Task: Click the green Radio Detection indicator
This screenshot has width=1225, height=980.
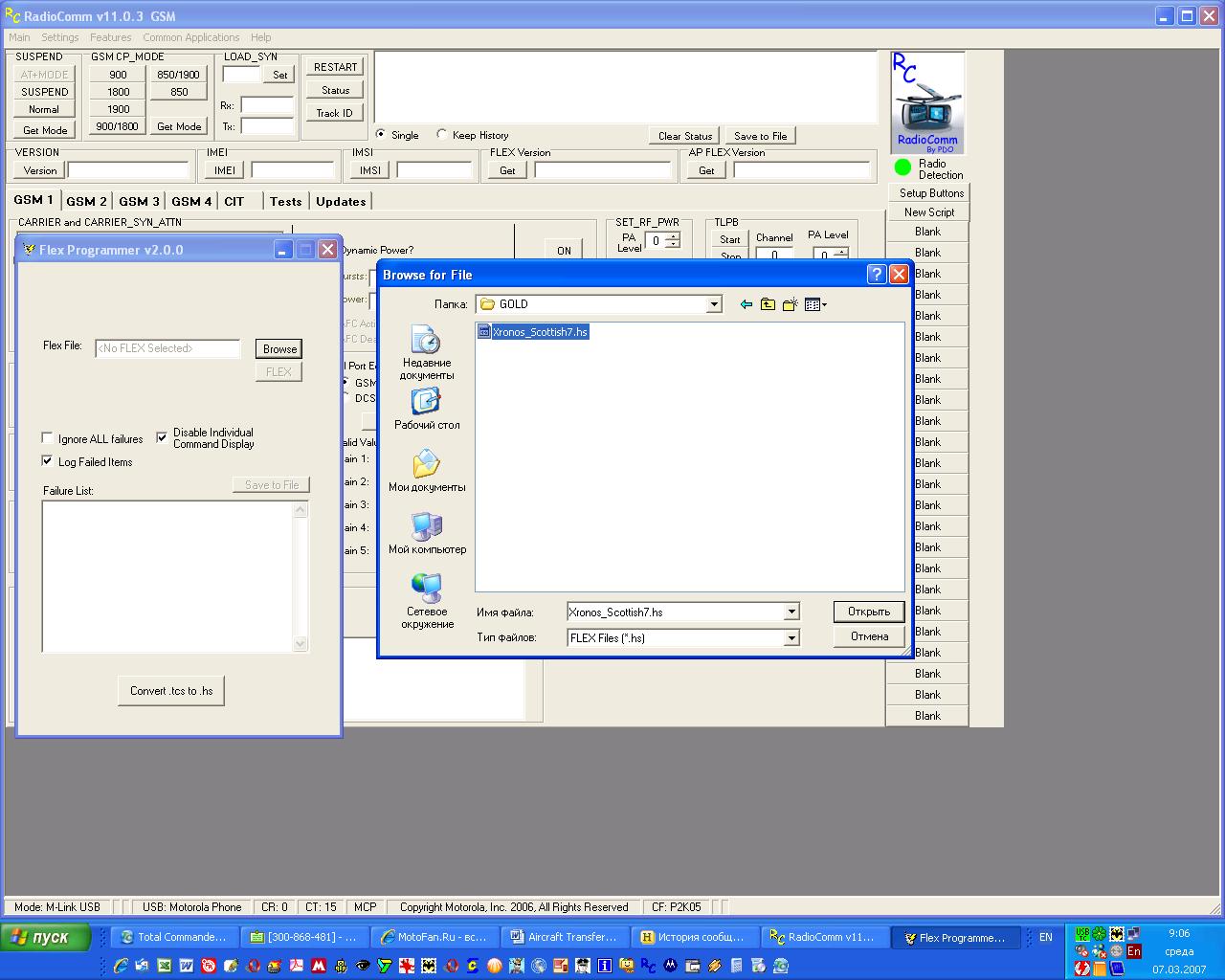Action: (902, 167)
